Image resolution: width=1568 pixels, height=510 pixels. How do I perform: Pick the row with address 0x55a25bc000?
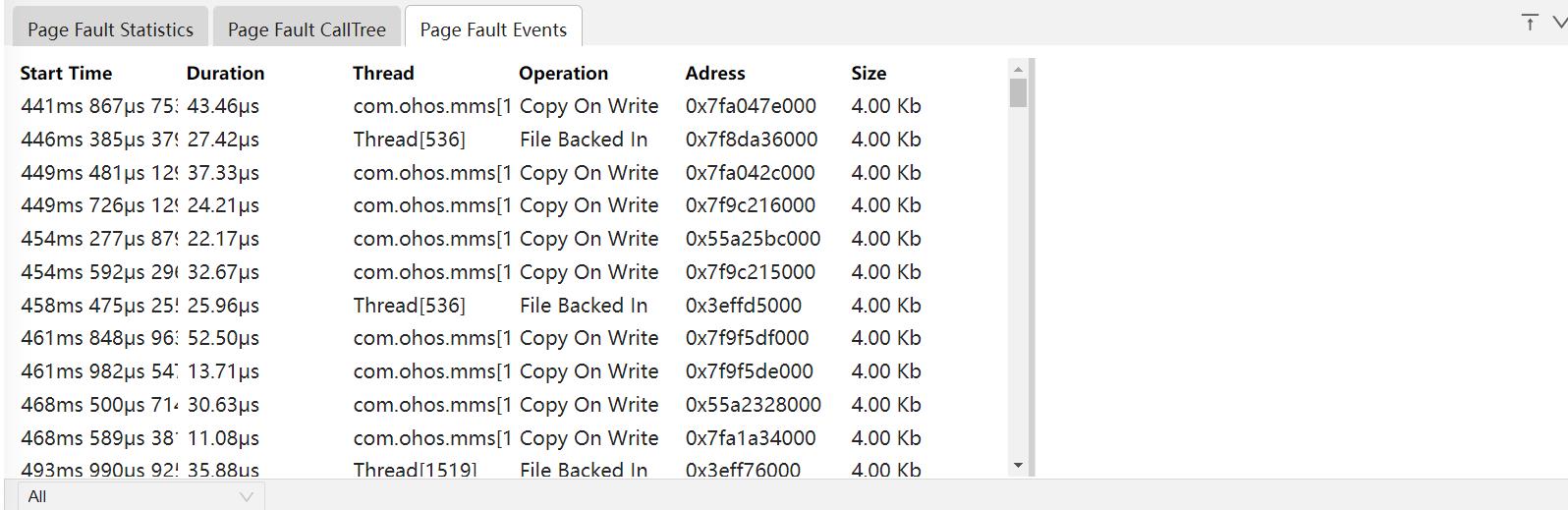pos(753,239)
